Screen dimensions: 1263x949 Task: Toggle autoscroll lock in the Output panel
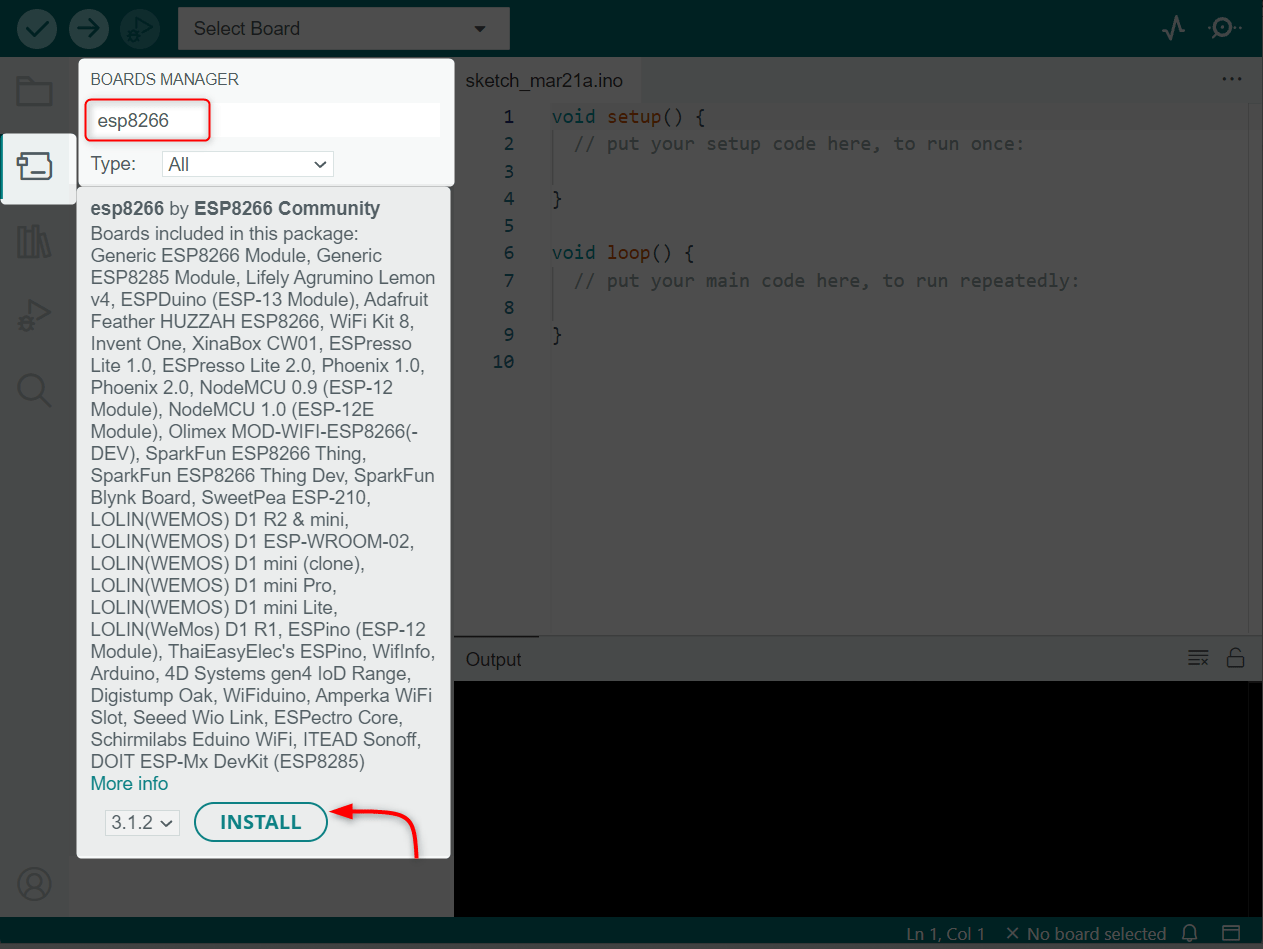1236,658
